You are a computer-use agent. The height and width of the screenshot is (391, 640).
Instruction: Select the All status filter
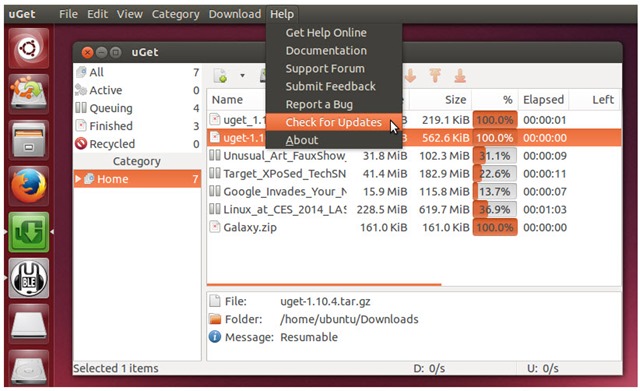[137, 72]
